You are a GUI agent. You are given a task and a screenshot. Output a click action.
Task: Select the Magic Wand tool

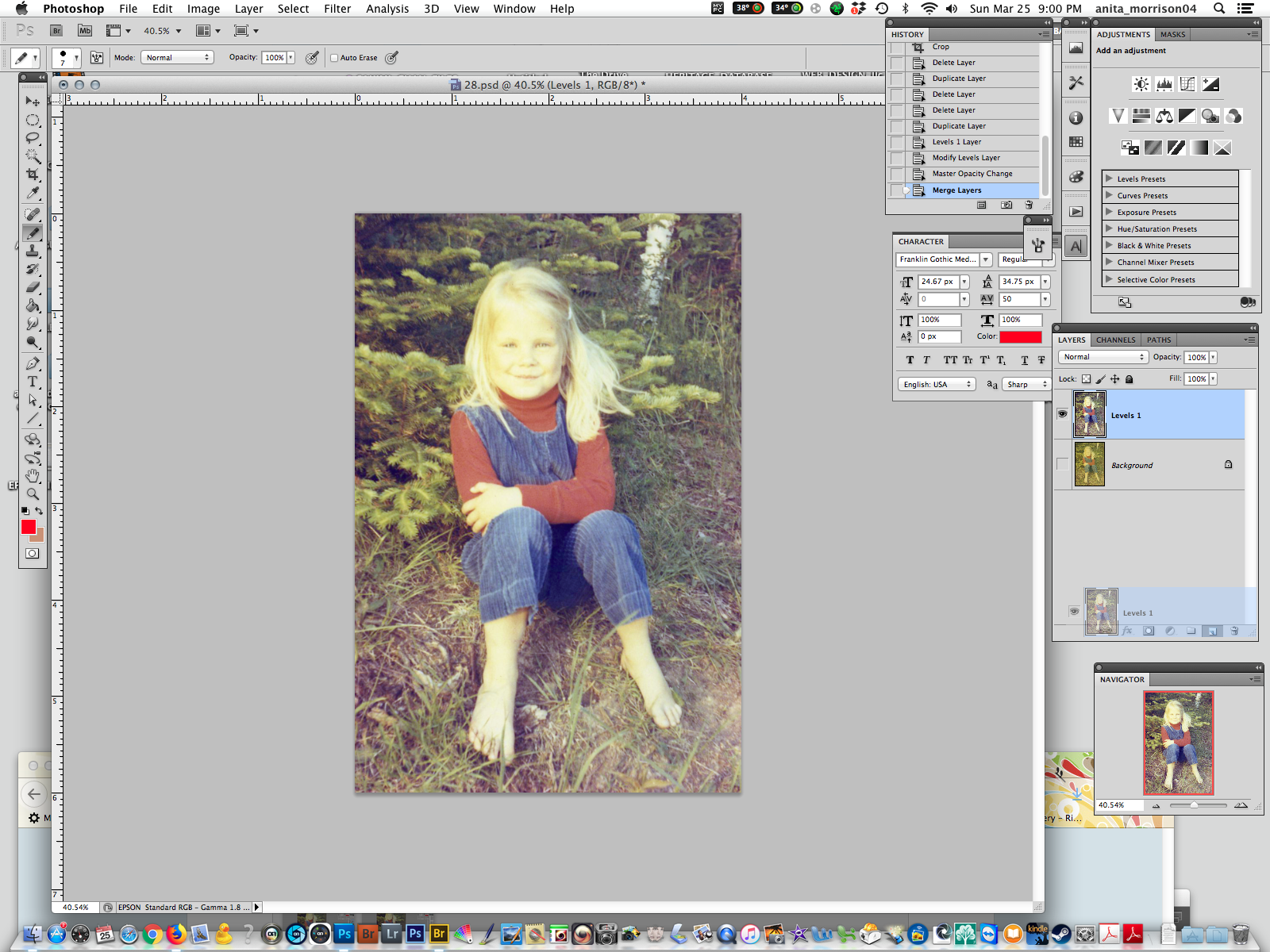(x=33, y=156)
